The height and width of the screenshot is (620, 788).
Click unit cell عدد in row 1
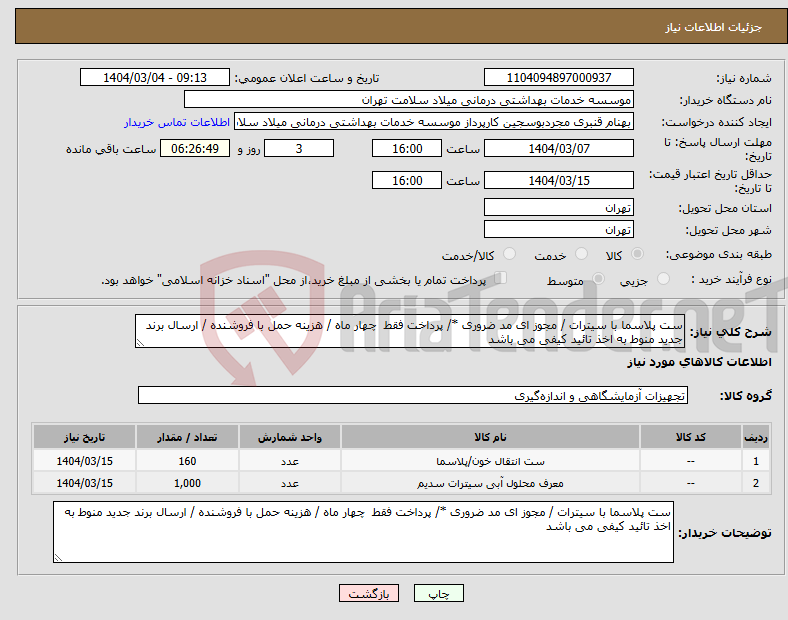tap(289, 461)
